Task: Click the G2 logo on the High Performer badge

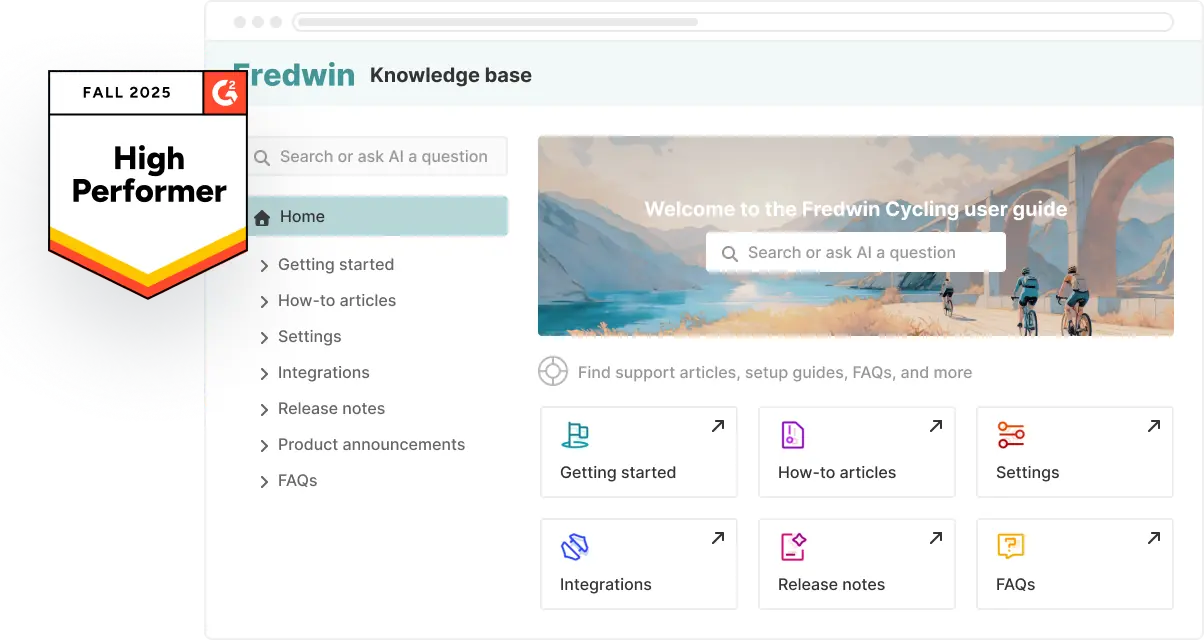Action: click(224, 91)
